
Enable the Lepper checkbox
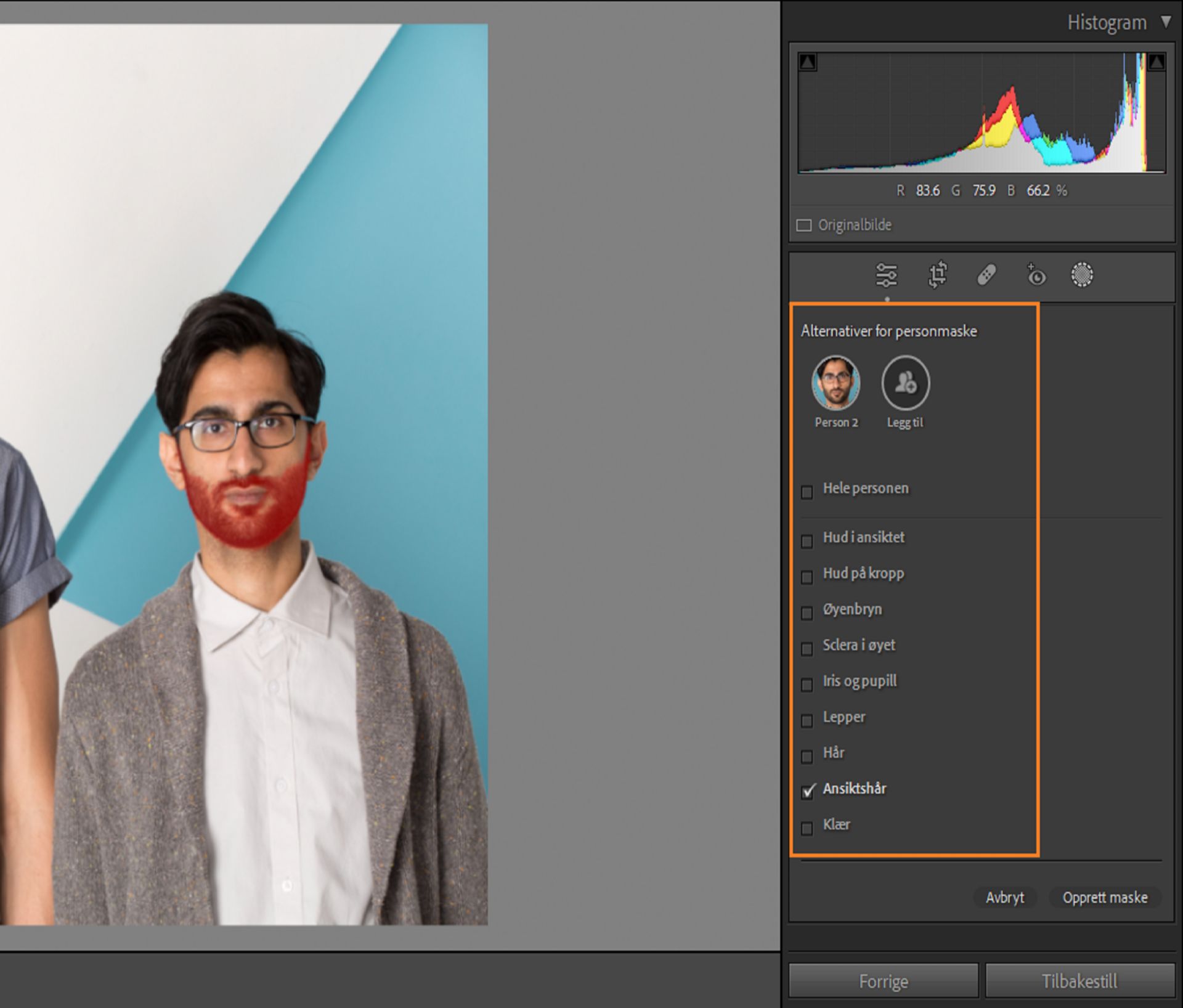click(x=807, y=720)
